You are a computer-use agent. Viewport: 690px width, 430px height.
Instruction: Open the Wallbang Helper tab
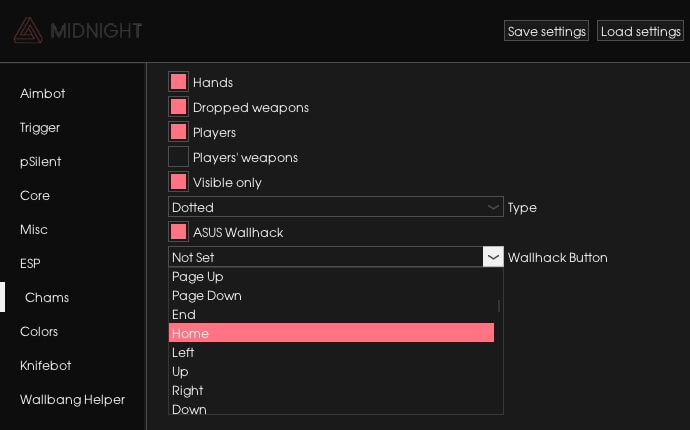tap(72, 399)
